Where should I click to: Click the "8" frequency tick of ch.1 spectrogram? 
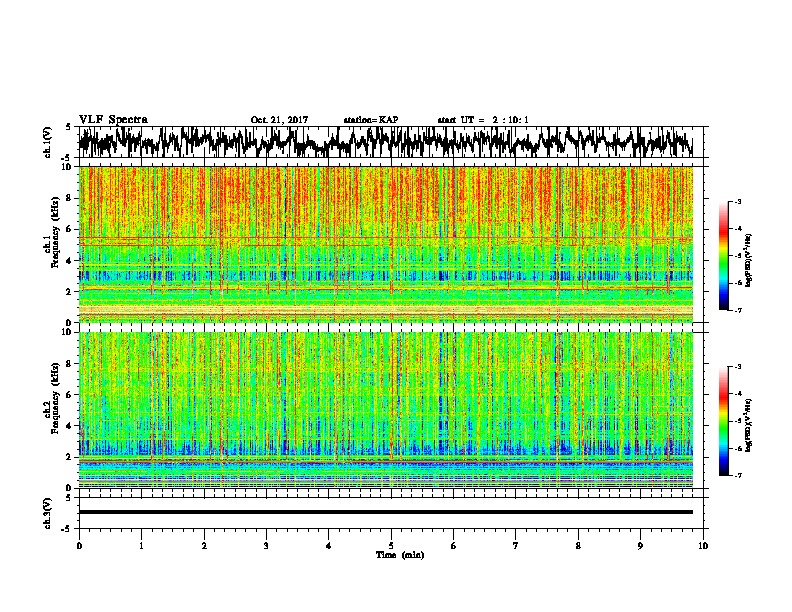70,198
